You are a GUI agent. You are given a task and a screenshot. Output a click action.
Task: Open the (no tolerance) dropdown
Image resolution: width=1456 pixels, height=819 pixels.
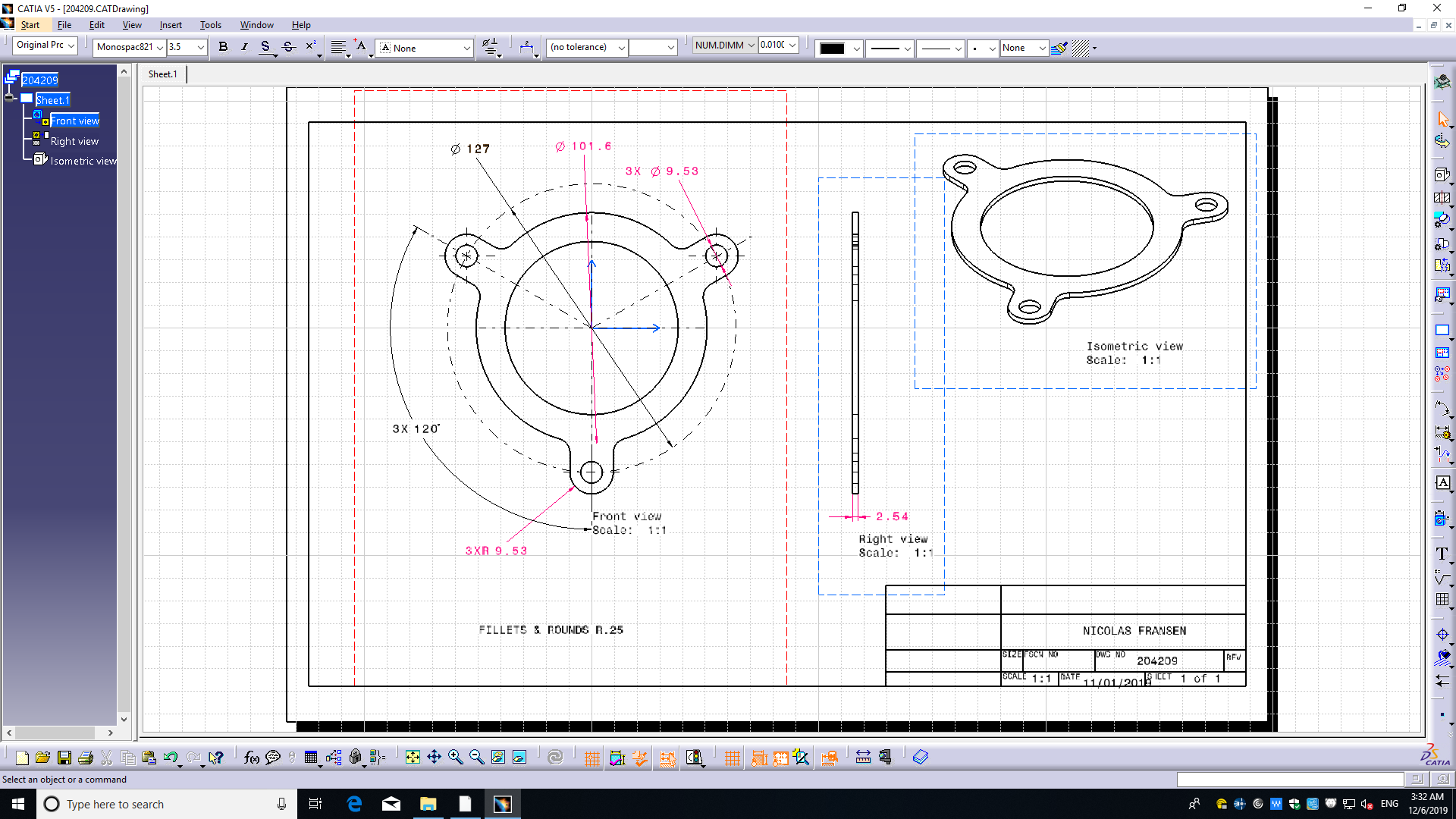pyautogui.click(x=621, y=47)
